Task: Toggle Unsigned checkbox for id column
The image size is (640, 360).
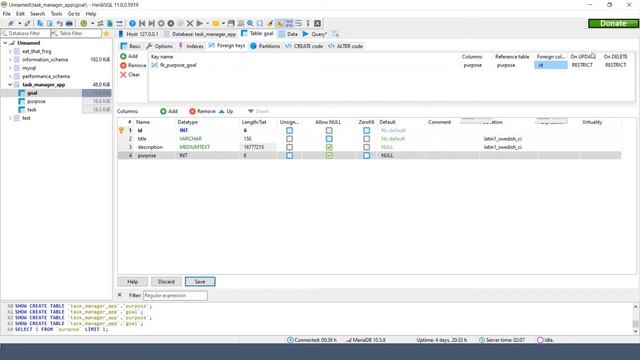Action: coord(289,131)
